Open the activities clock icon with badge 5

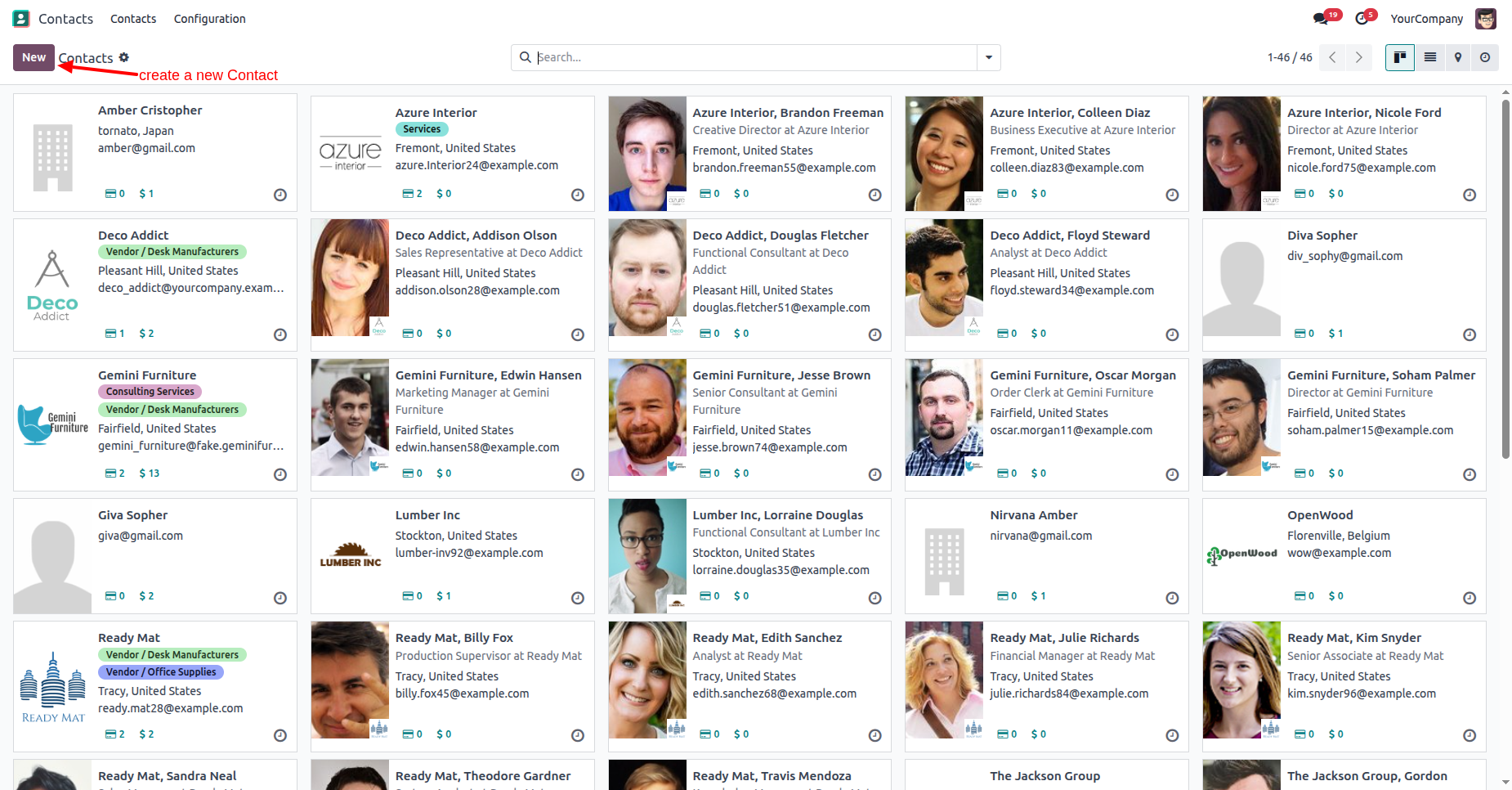(x=1362, y=18)
